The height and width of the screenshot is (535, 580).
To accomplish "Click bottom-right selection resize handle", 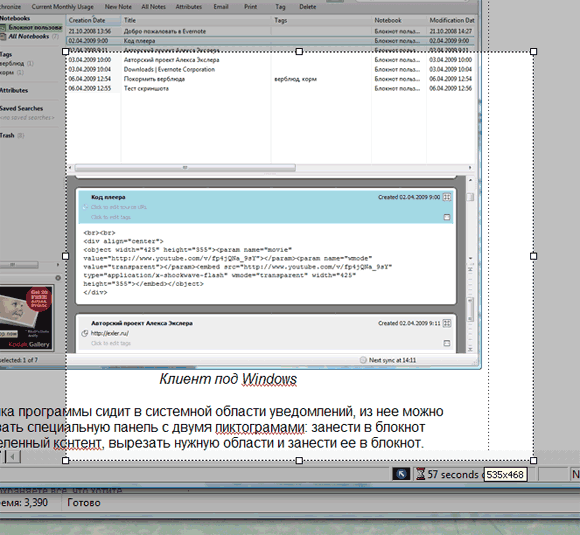I will click(x=533, y=460).
